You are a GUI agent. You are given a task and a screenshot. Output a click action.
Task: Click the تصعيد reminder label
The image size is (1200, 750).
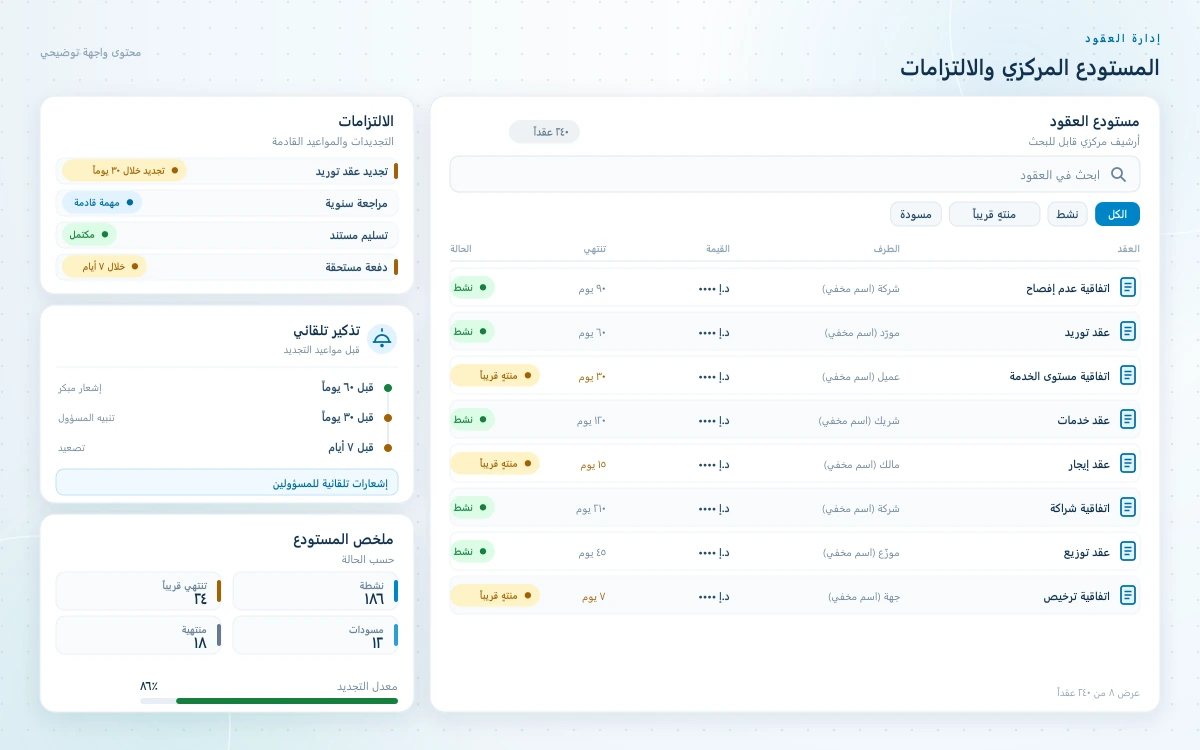(x=71, y=447)
